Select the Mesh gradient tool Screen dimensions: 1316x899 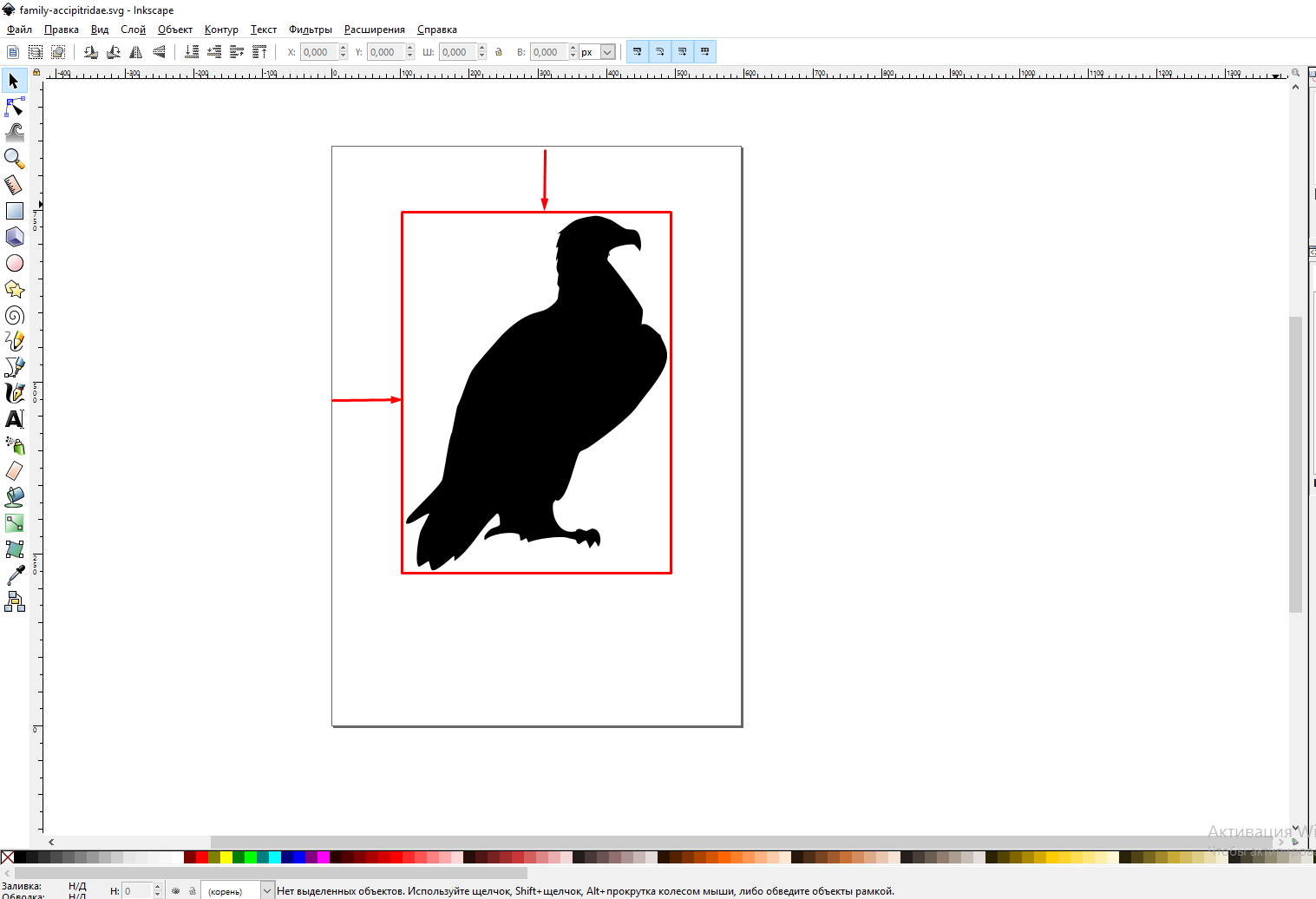tap(14, 549)
